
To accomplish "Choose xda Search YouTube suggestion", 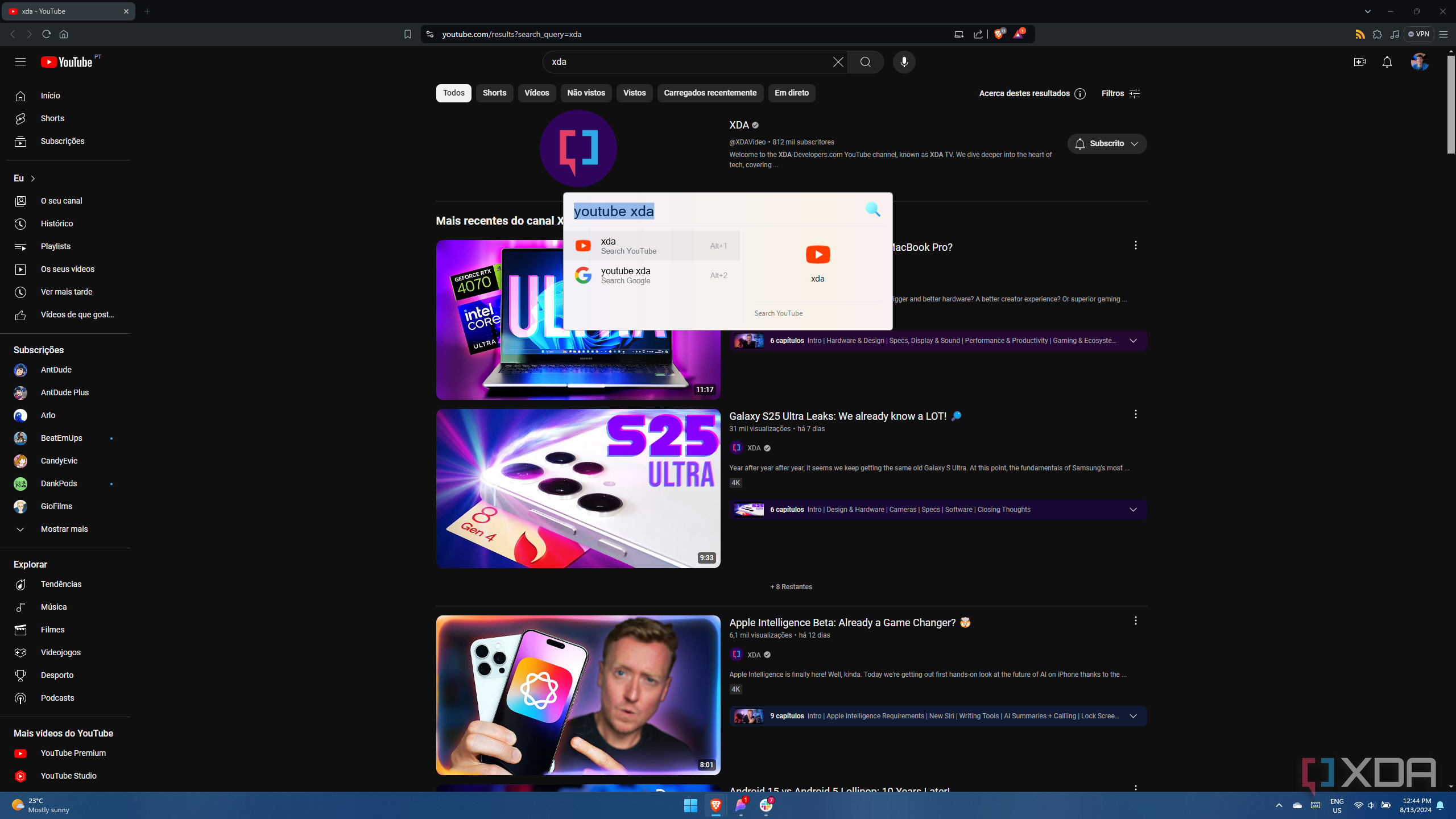I will pos(652,246).
